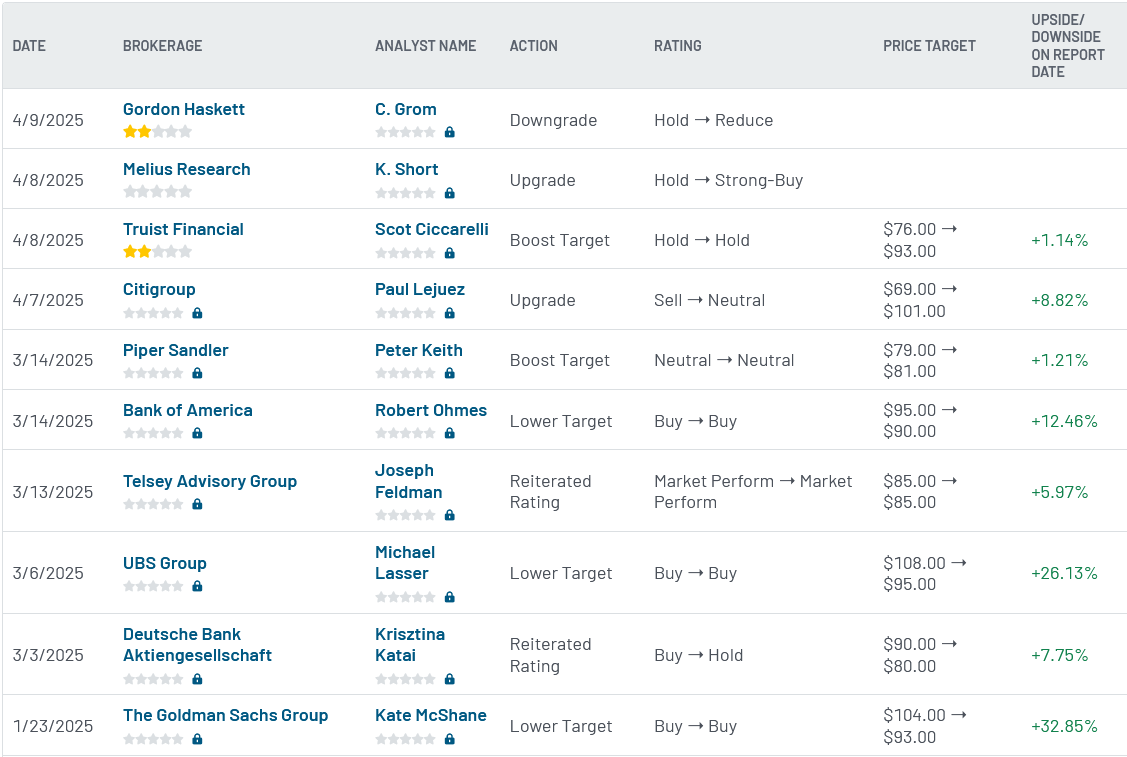Click lock icon under Joseph Feldman
The width and height of the screenshot is (1127, 757).
coord(449,515)
